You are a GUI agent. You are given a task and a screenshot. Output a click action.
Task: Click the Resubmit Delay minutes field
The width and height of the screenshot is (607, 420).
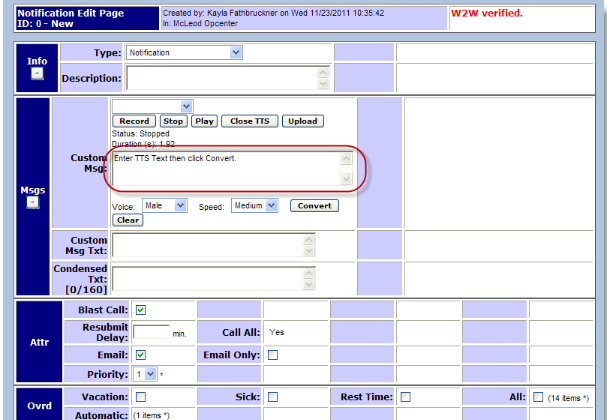point(150,332)
